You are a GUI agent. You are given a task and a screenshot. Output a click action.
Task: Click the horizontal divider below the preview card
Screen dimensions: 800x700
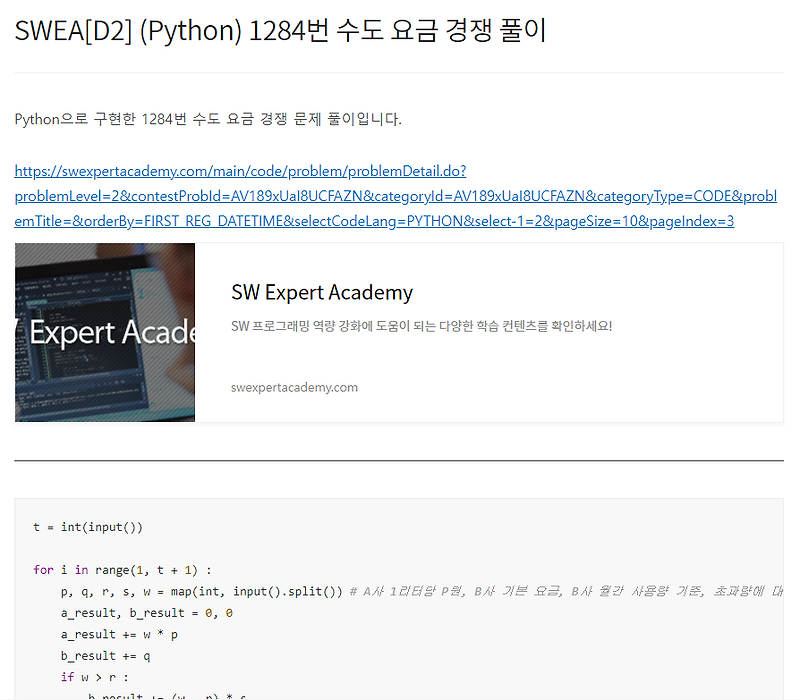click(400, 458)
